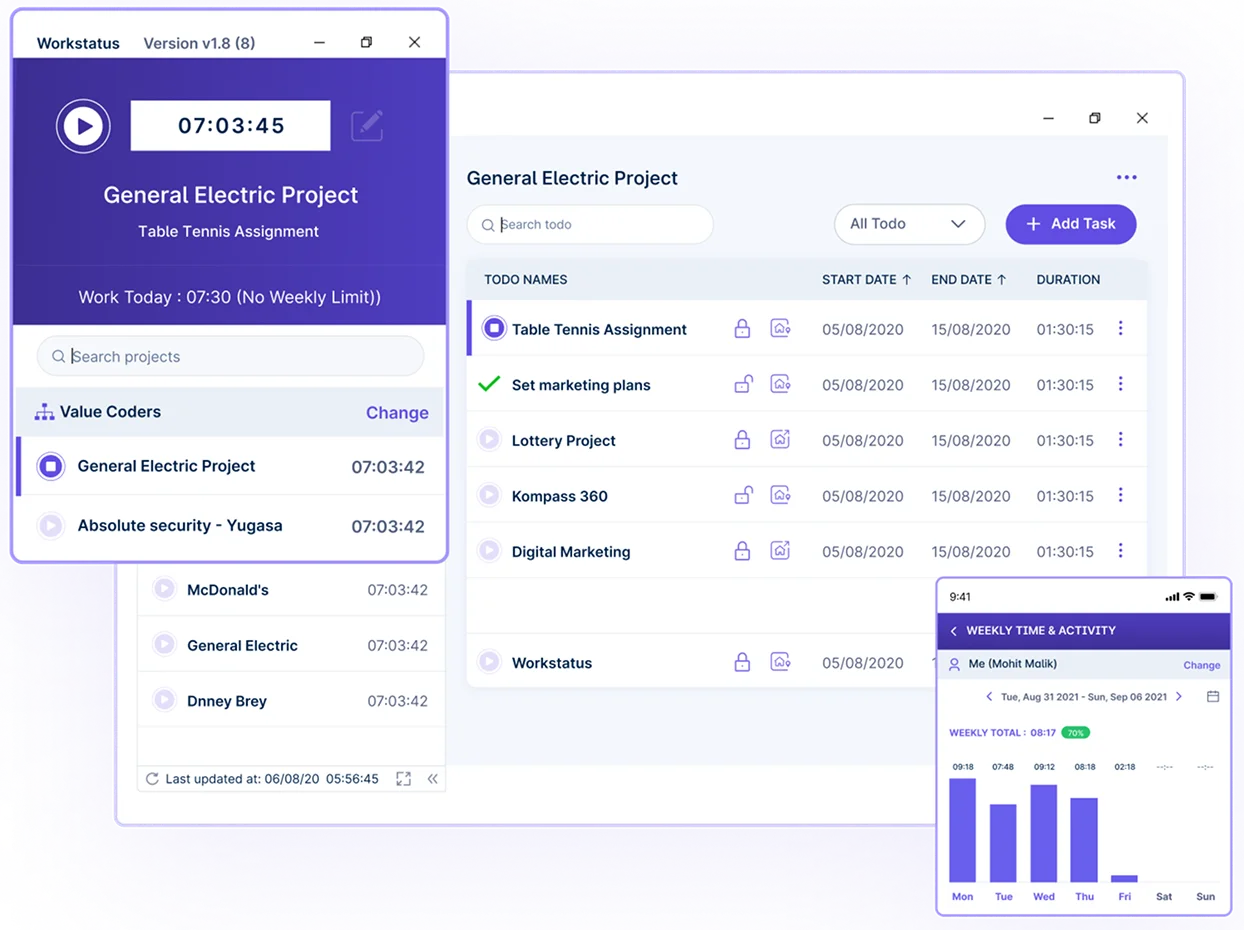Screen dimensions: 1244x930
Task: Toggle the unlocked icon on Kompass 360
Action: [x=744, y=495]
